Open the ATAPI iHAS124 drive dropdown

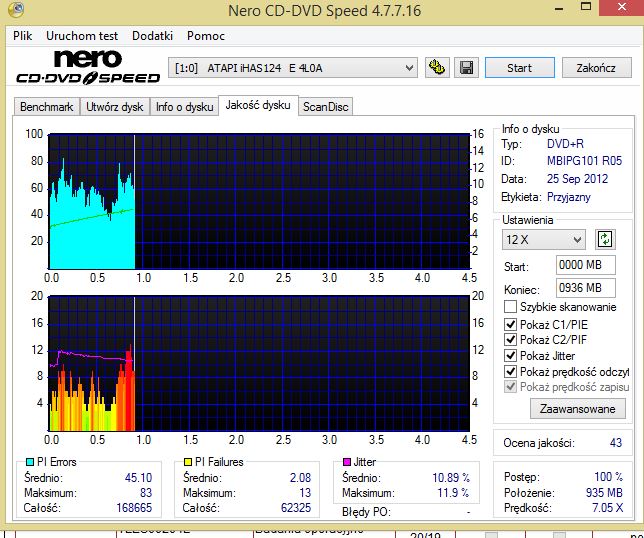click(x=293, y=68)
